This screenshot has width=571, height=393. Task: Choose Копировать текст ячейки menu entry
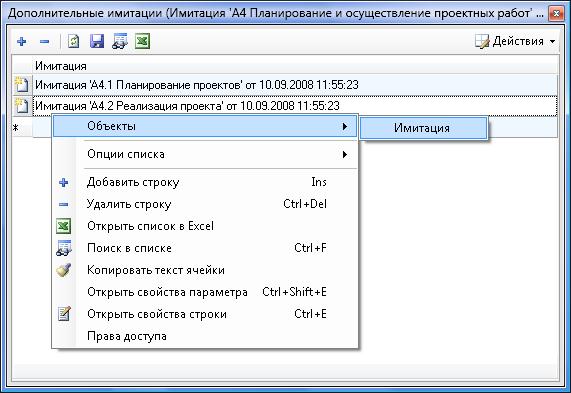(x=205, y=270)
